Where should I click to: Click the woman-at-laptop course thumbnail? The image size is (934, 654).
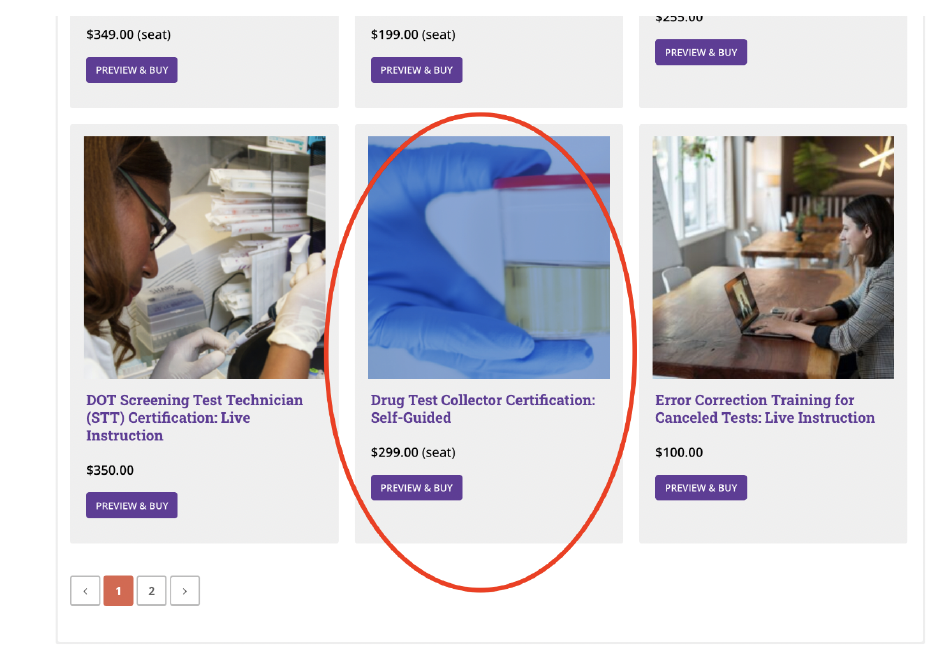pyautogui.click(x=772, y=256)
